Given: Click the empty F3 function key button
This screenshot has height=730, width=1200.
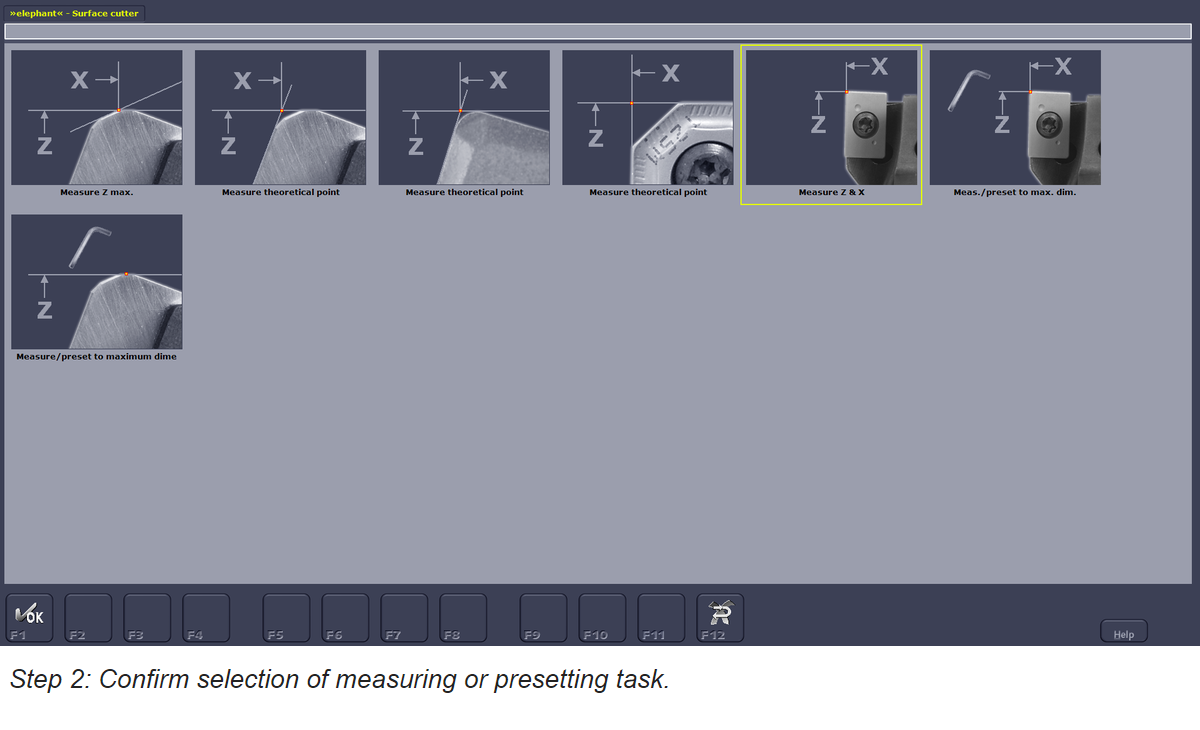Looking at the screenshot, I should [x=148, y=616].
